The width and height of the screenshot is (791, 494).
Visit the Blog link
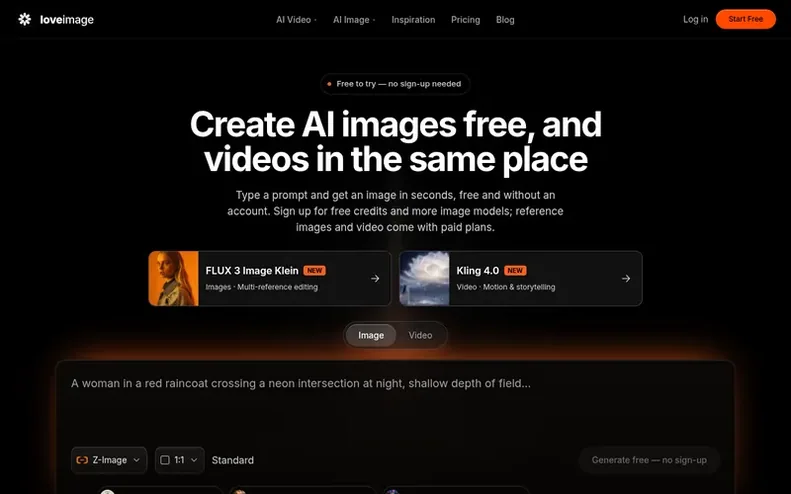click(x=505, y=20)
